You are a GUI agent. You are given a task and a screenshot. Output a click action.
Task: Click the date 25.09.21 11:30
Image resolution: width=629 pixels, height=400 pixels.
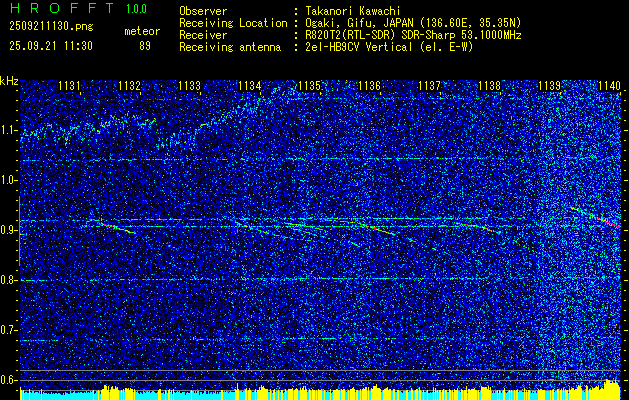(51, 46)
